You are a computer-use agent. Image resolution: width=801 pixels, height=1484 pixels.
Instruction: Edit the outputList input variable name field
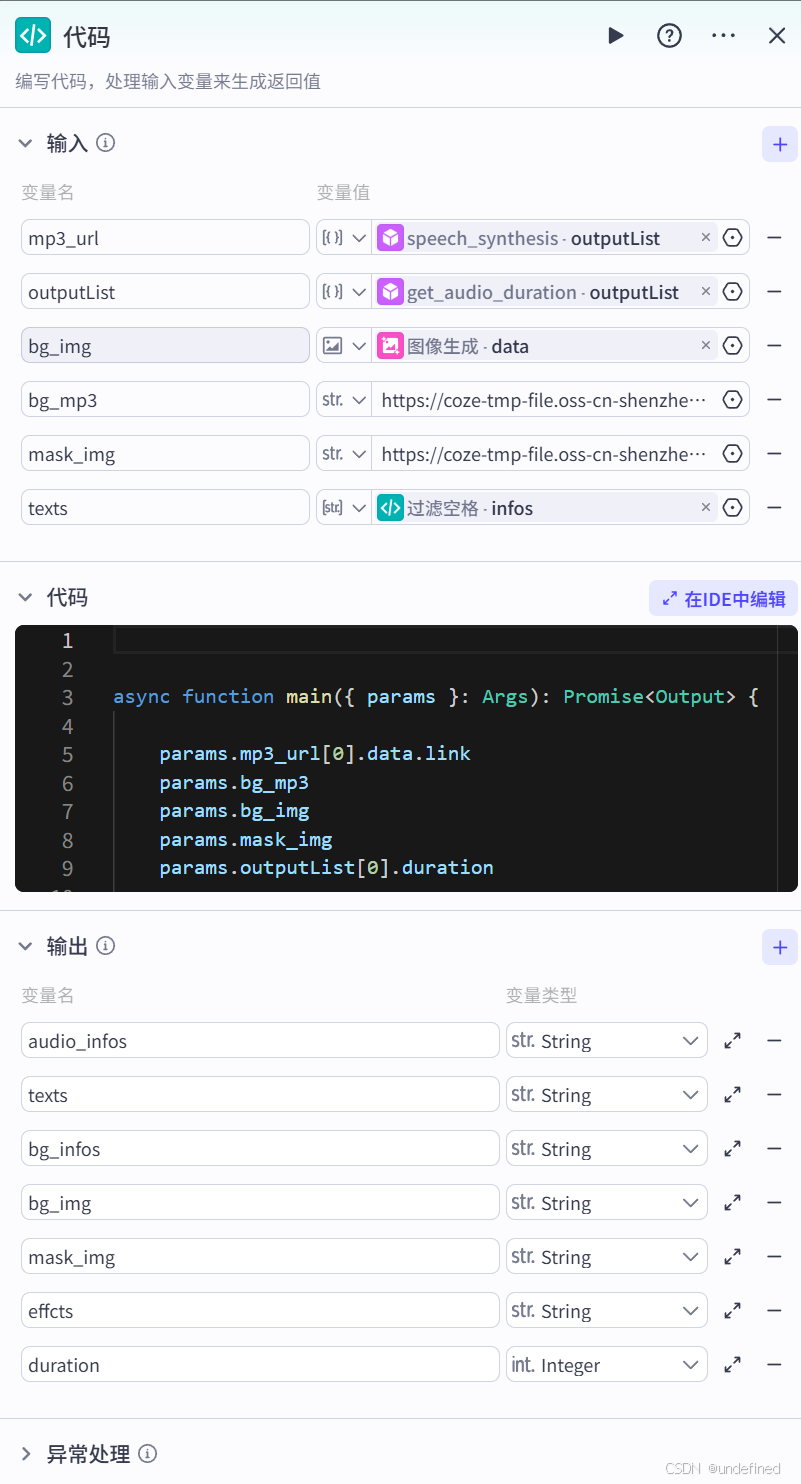(165, 292)
